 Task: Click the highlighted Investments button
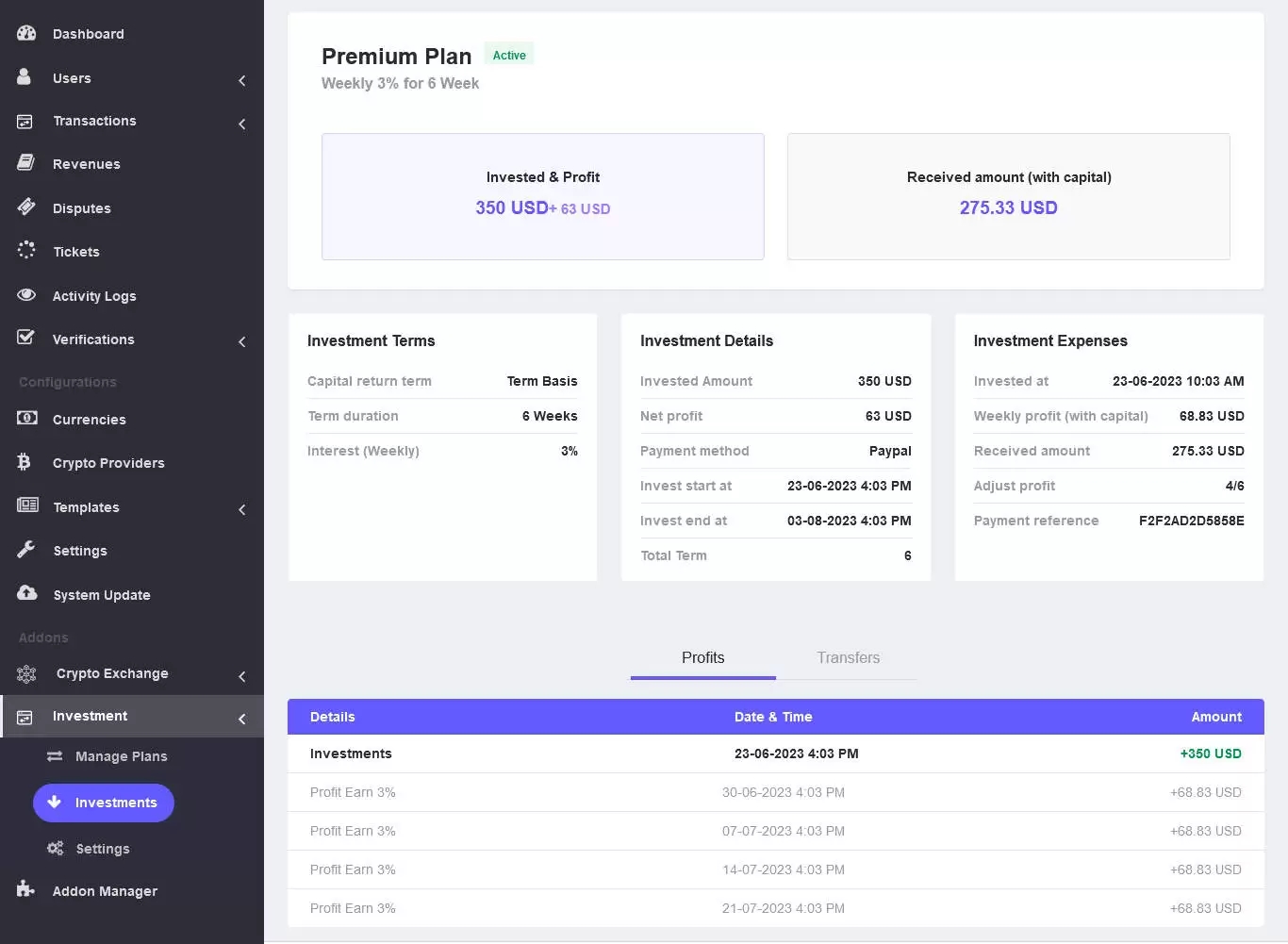click(x=104, y=803)
